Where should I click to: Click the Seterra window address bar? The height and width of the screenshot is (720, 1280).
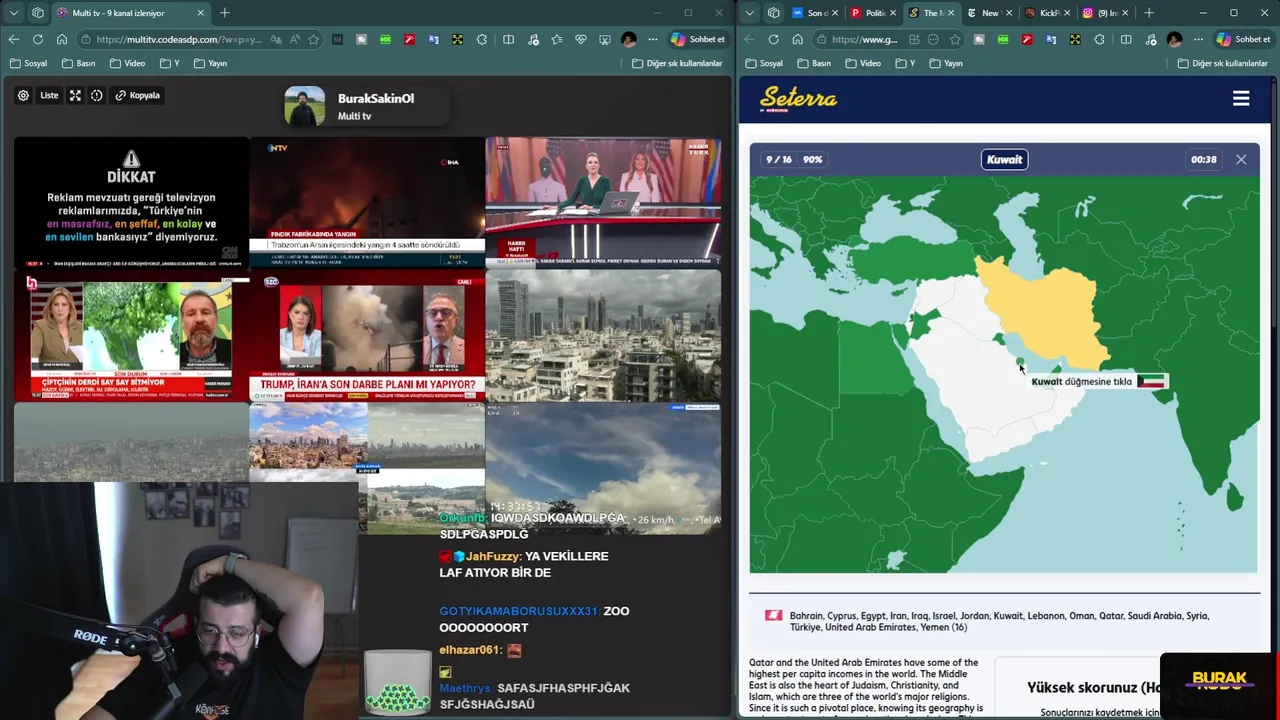865,39
